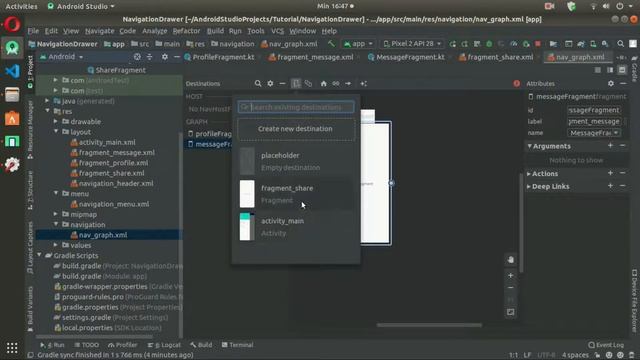The width and height of the screenshot is (640, 360).
Task: Zoom in with plus canvas button
Action: [x=511, y=276]
